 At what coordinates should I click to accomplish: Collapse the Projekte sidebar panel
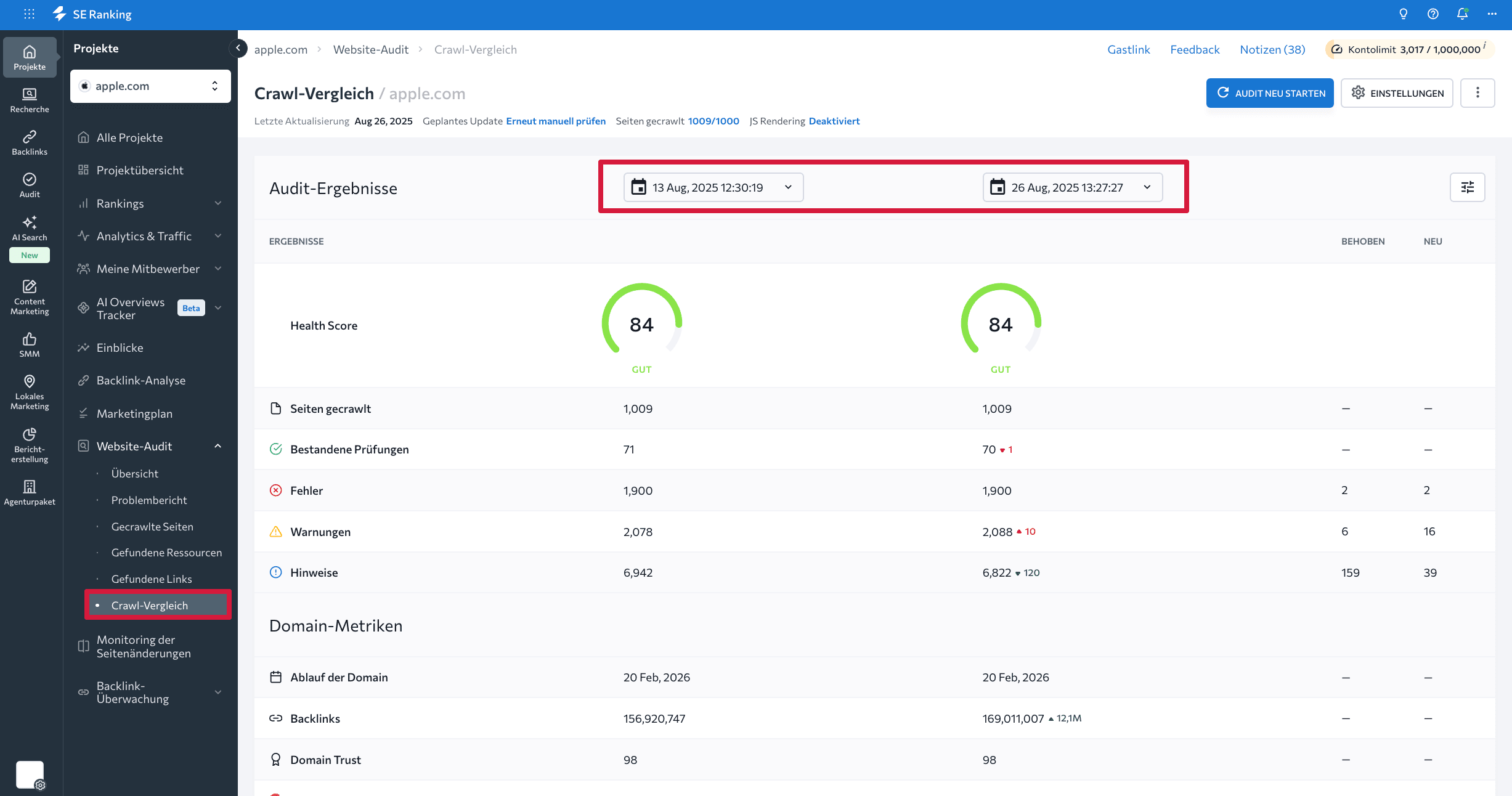(238, 48)
